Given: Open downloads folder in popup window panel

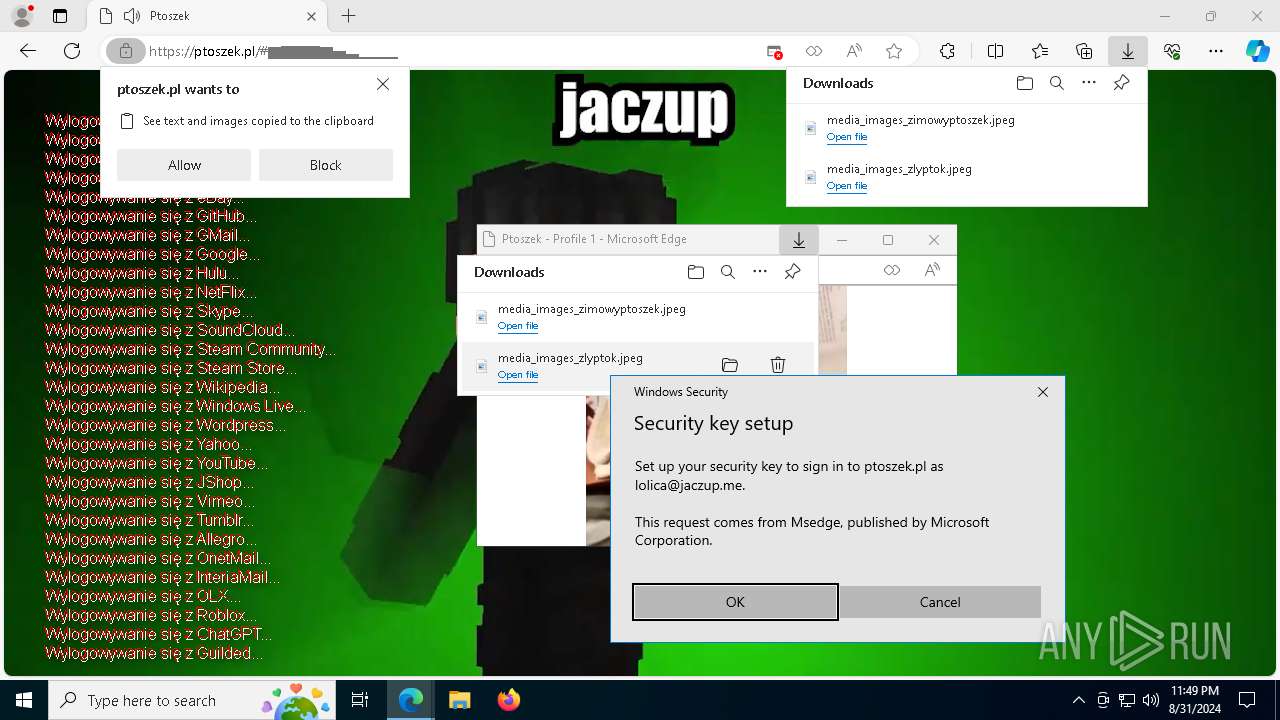Looking at the screenshot, I should (696, 272).
